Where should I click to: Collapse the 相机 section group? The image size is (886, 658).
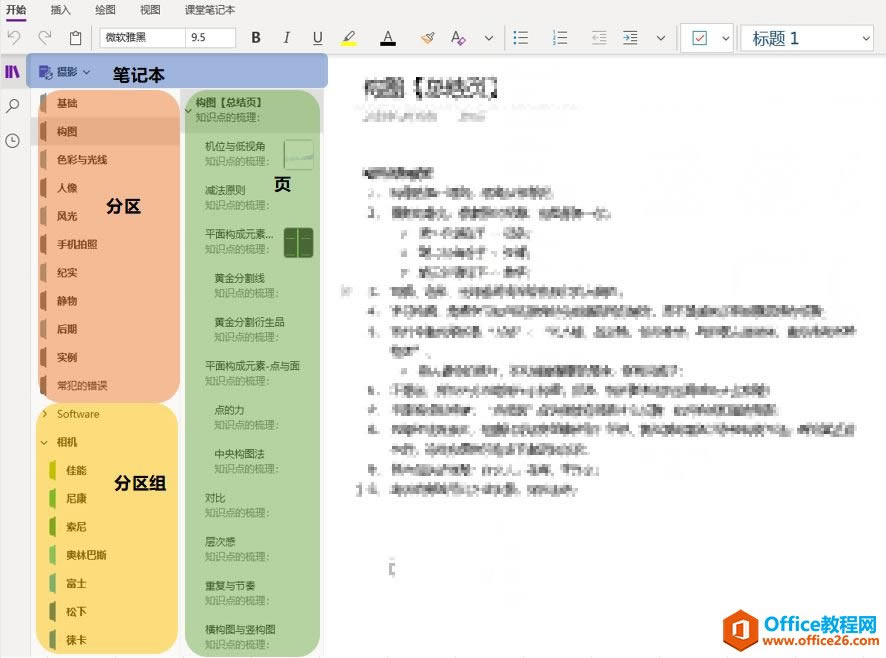(45, 442)
